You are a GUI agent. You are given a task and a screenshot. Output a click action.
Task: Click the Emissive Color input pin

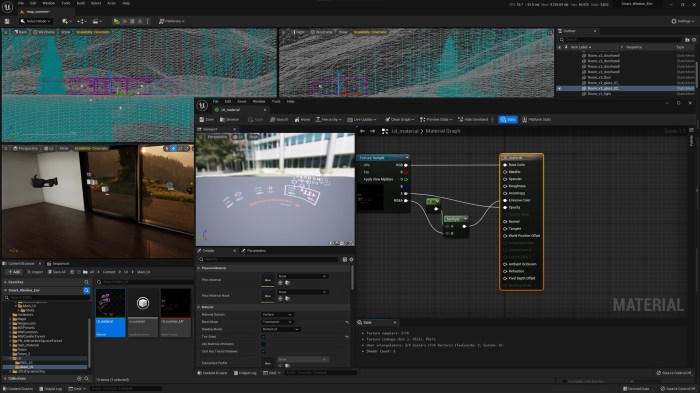point(505,200)
